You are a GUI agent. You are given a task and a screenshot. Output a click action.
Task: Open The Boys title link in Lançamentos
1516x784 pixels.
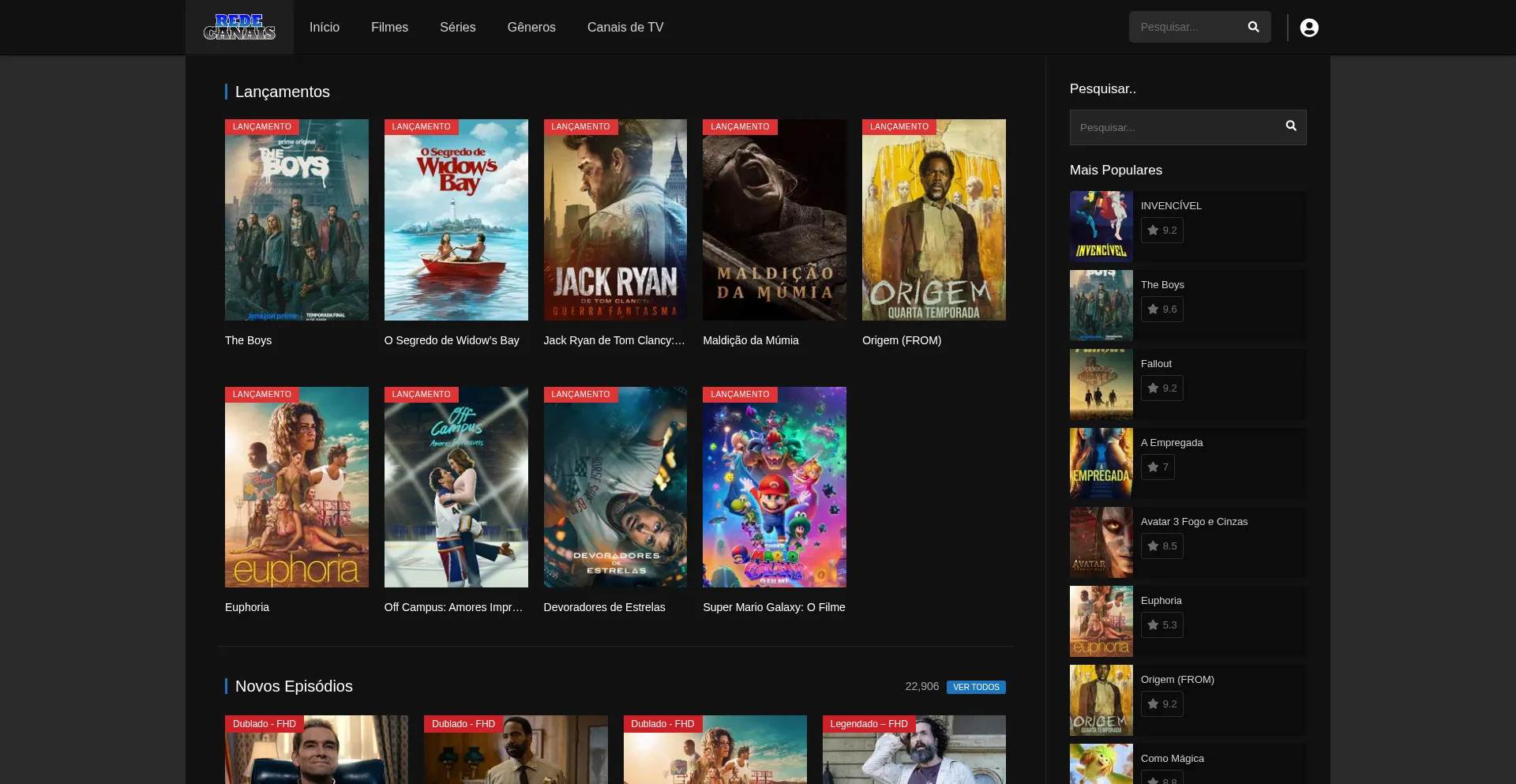(248, 340)
